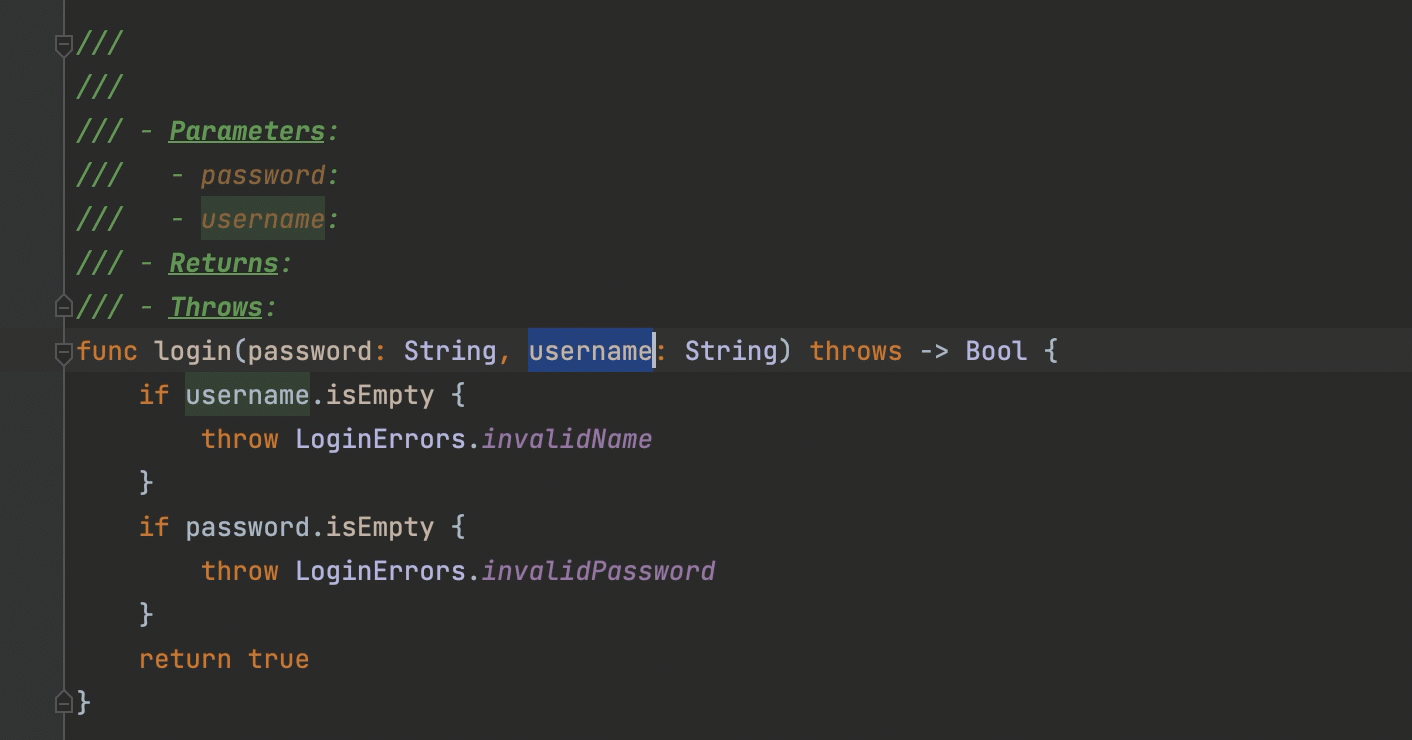This screenshot has width=1412, height=740.
Task: Click the invalidName enum case
Action: 567,439
